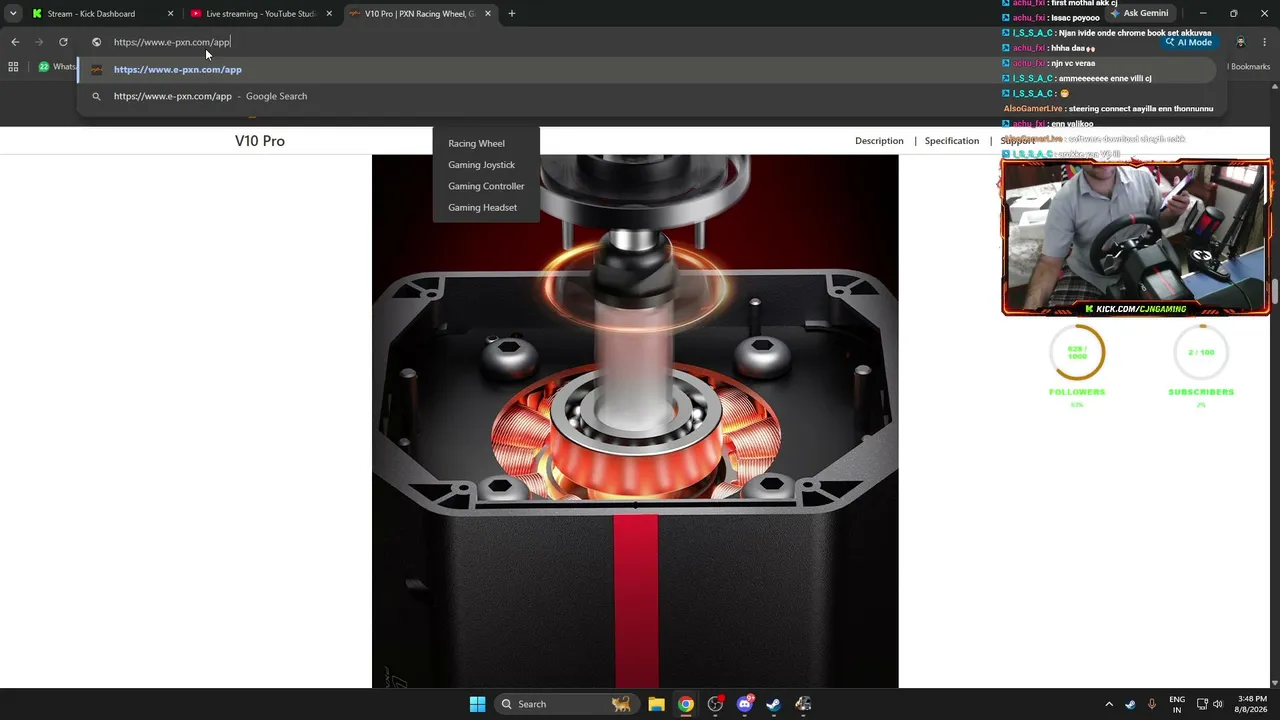Image resolution: width=1280 pixels, height=720 pixels.
Task: Click the V10 Pro product title
Action: coord(260,141)
